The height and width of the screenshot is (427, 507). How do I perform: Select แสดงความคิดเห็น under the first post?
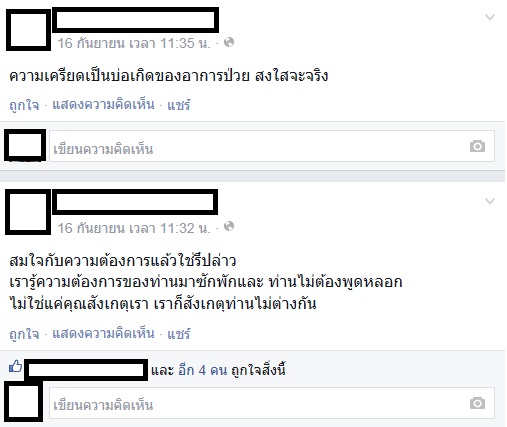[x=103, y=105]
